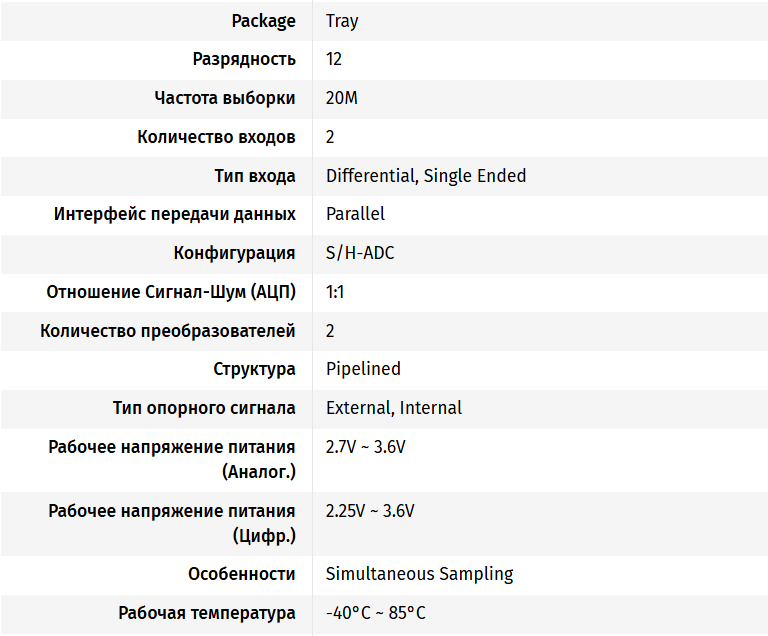Click the "Количество входов" label

216,137
